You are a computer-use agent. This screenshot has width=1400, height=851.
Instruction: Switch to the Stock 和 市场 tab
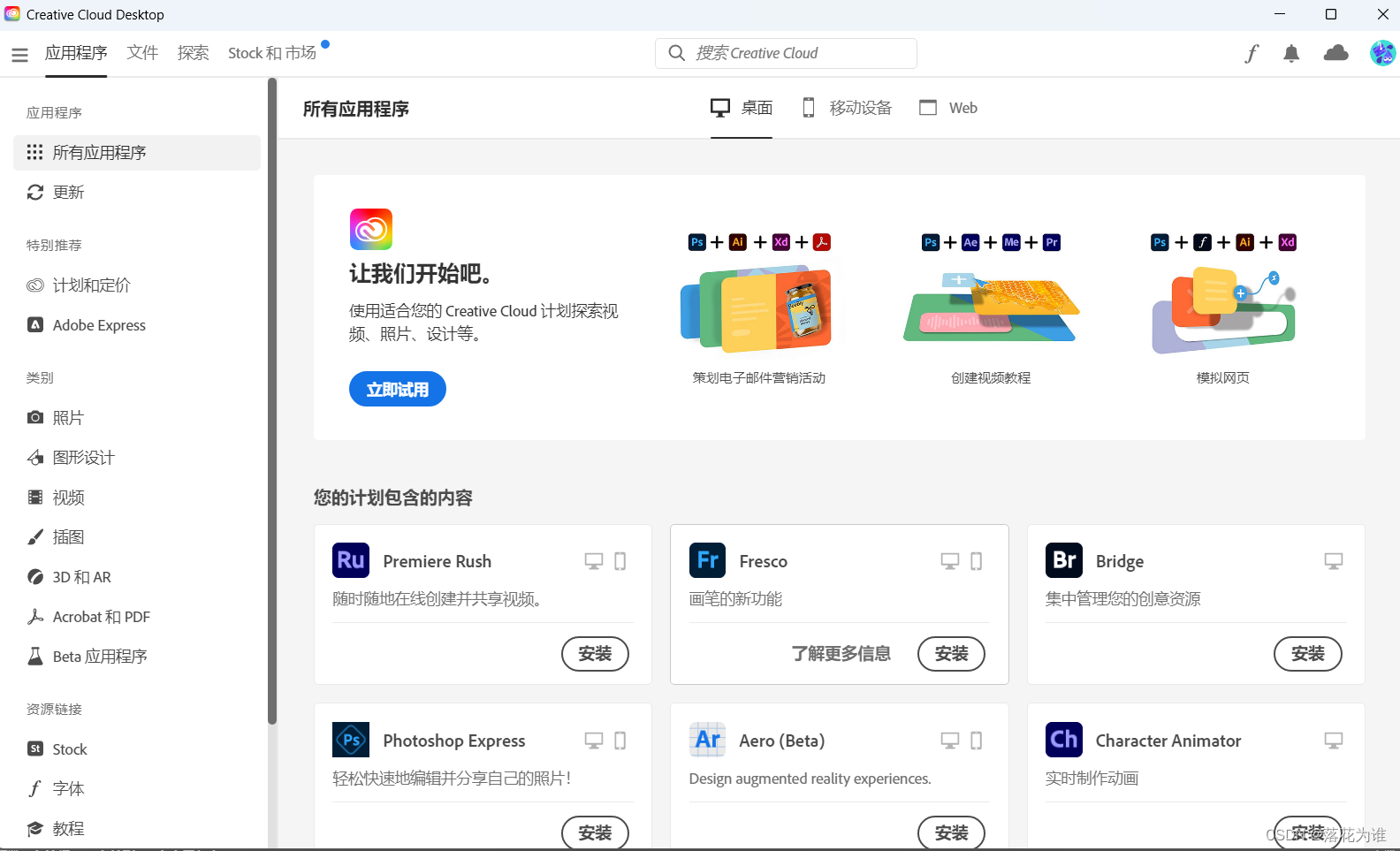point(272,53)
